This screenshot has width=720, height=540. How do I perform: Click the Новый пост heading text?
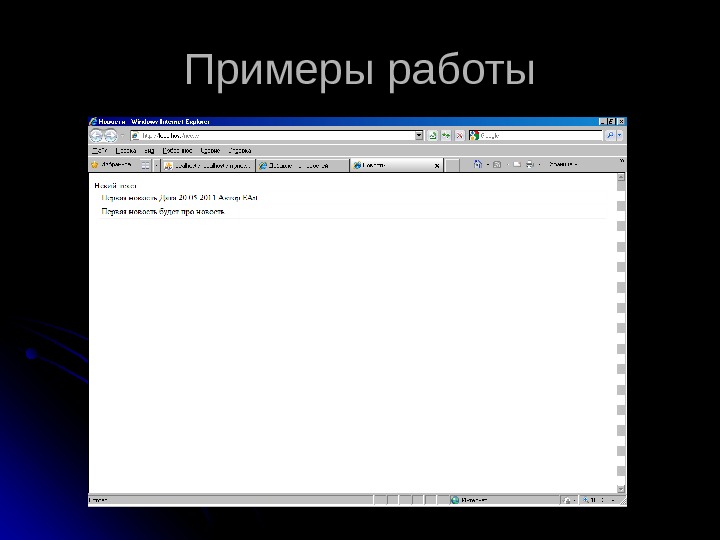115,186
